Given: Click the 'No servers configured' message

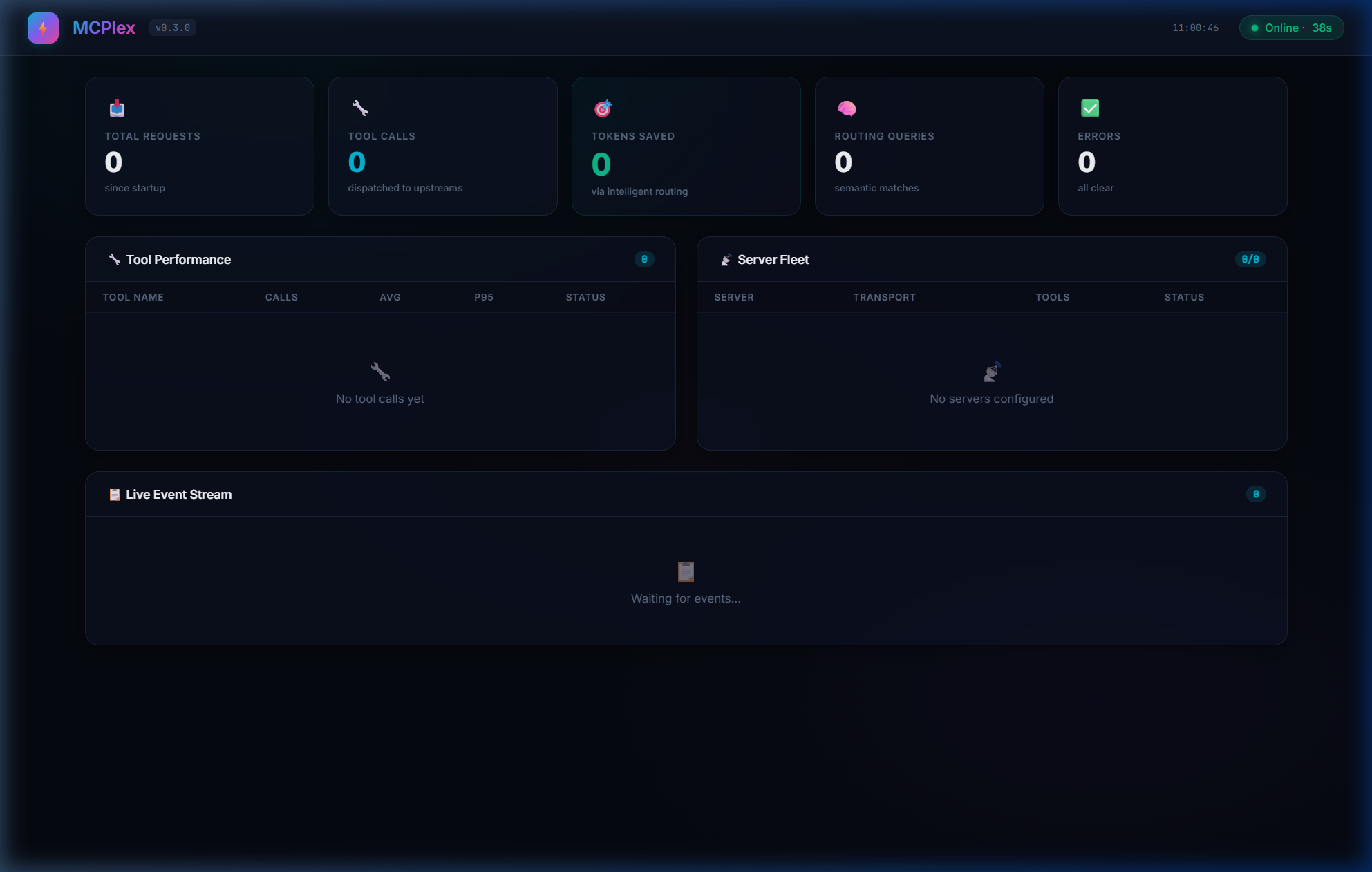Looking at the screenshot, I should point(992,399).
